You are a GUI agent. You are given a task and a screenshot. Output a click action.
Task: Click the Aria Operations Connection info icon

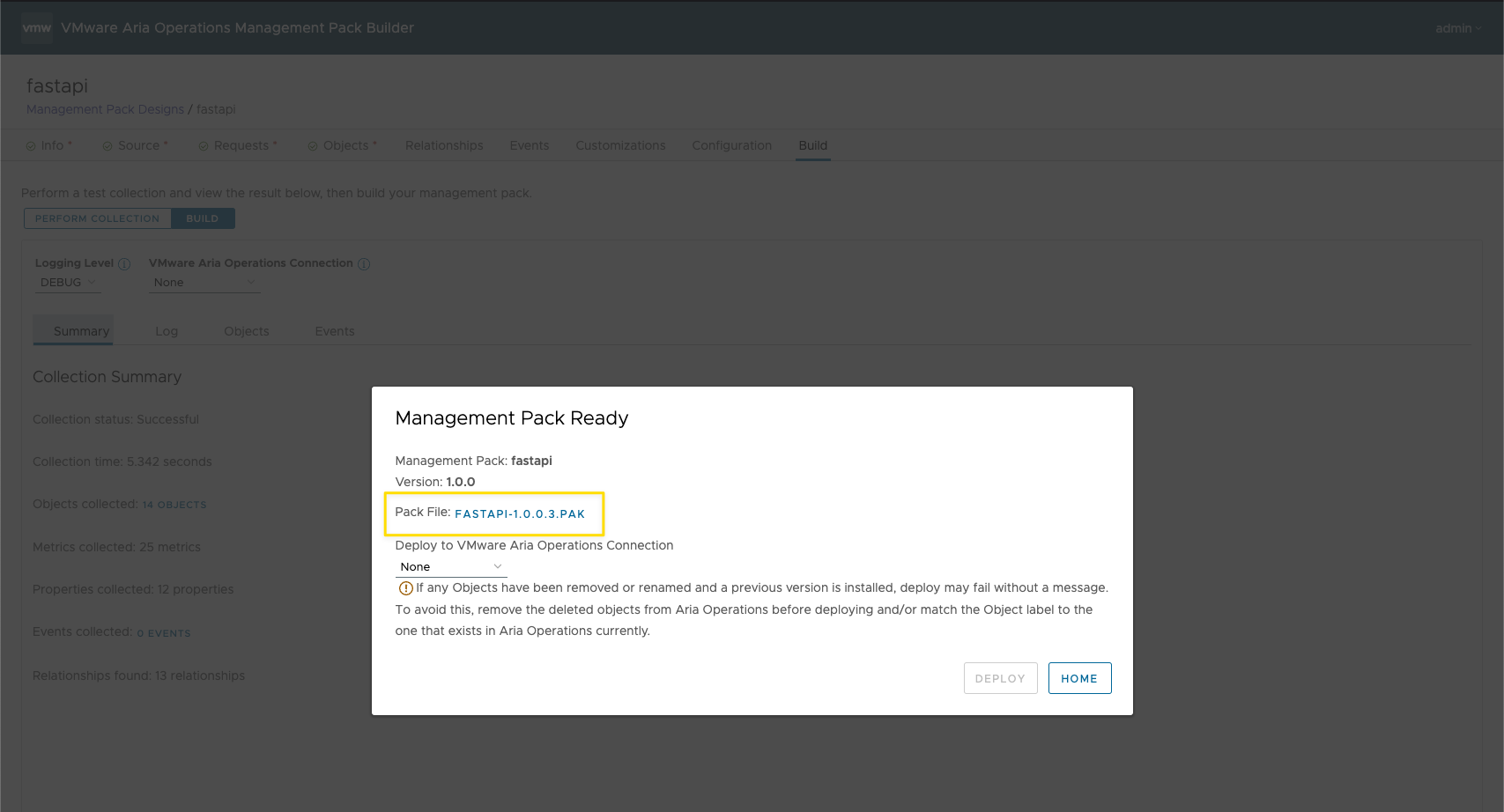[364, 264]
